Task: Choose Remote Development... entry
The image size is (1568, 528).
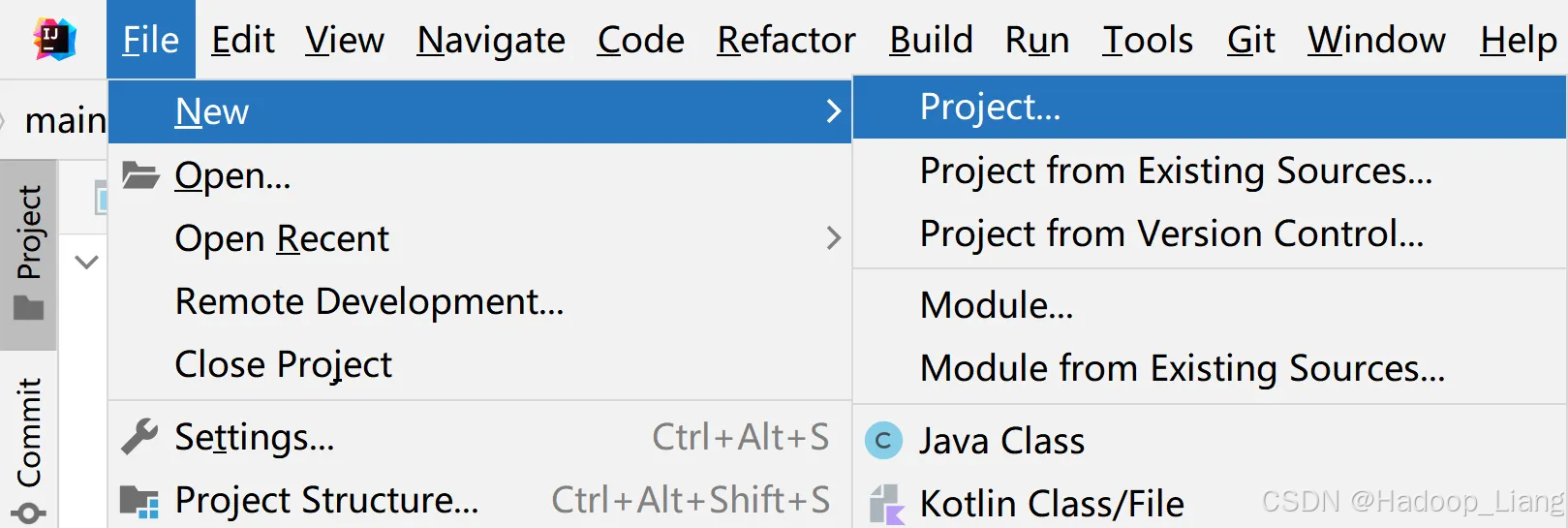Action: [369, 301]
